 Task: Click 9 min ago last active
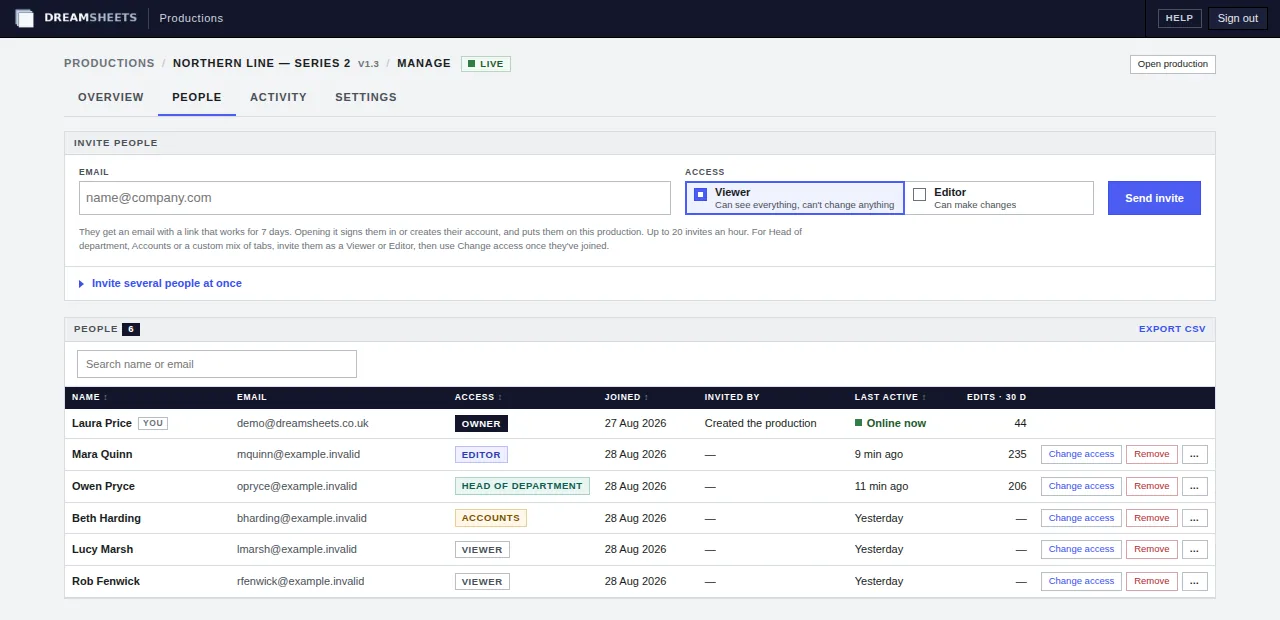(879, 454)
